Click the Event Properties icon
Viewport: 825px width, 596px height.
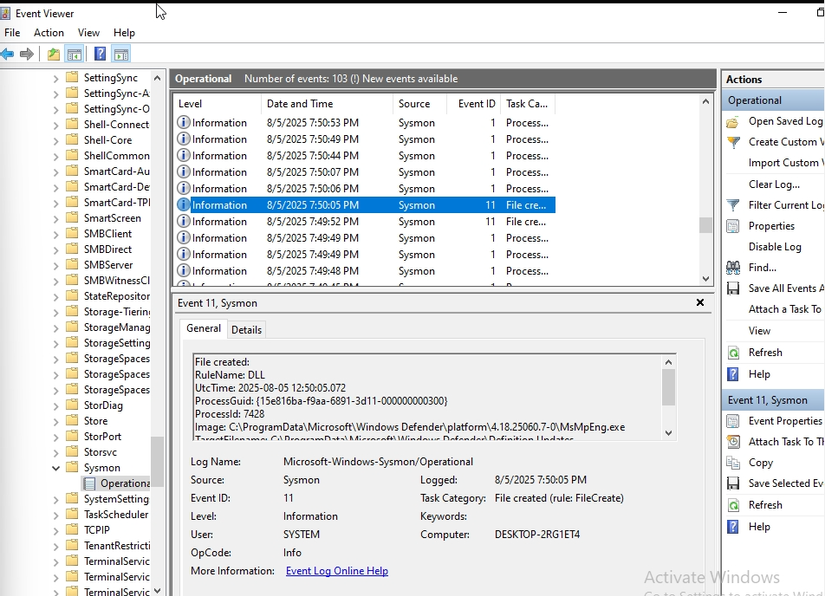(733, 421)
